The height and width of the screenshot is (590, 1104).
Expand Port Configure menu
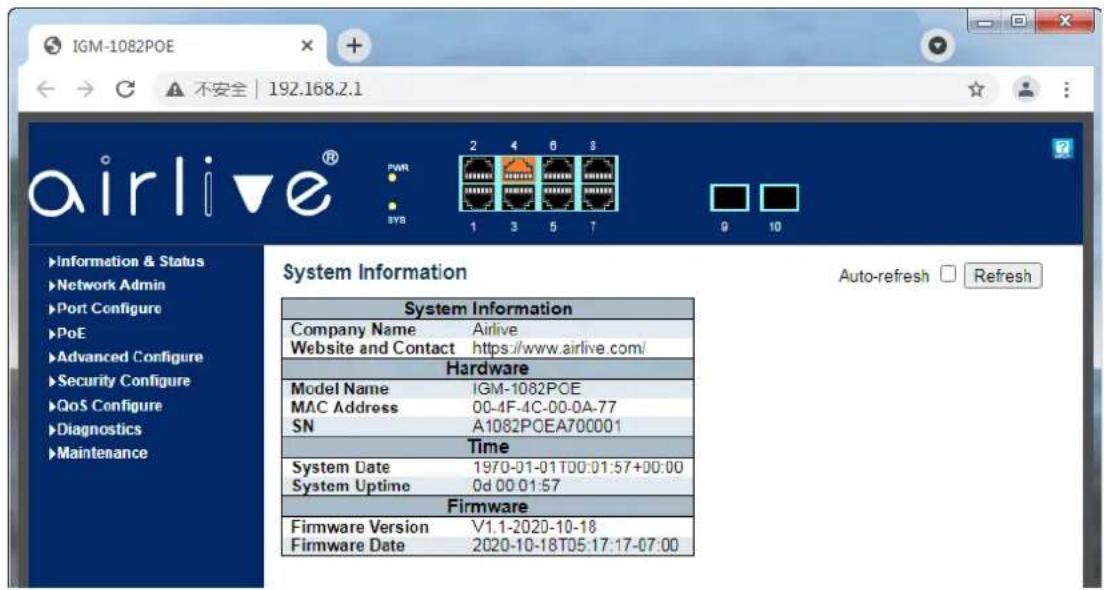(x=105, y=308)
